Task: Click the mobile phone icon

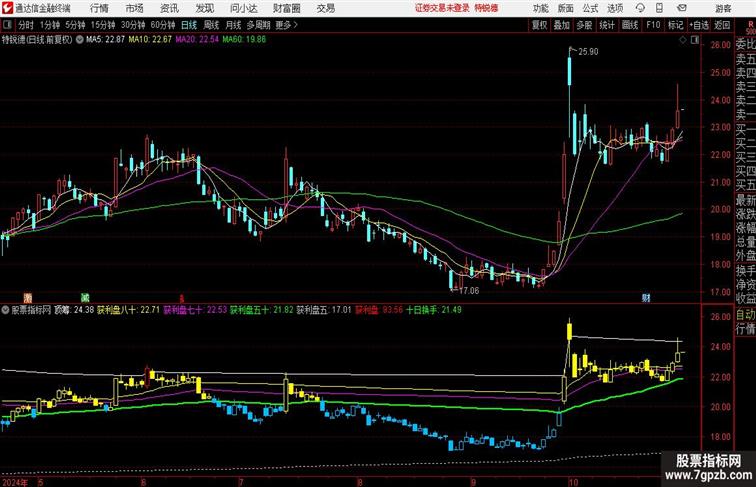Action: pos(659,8)
